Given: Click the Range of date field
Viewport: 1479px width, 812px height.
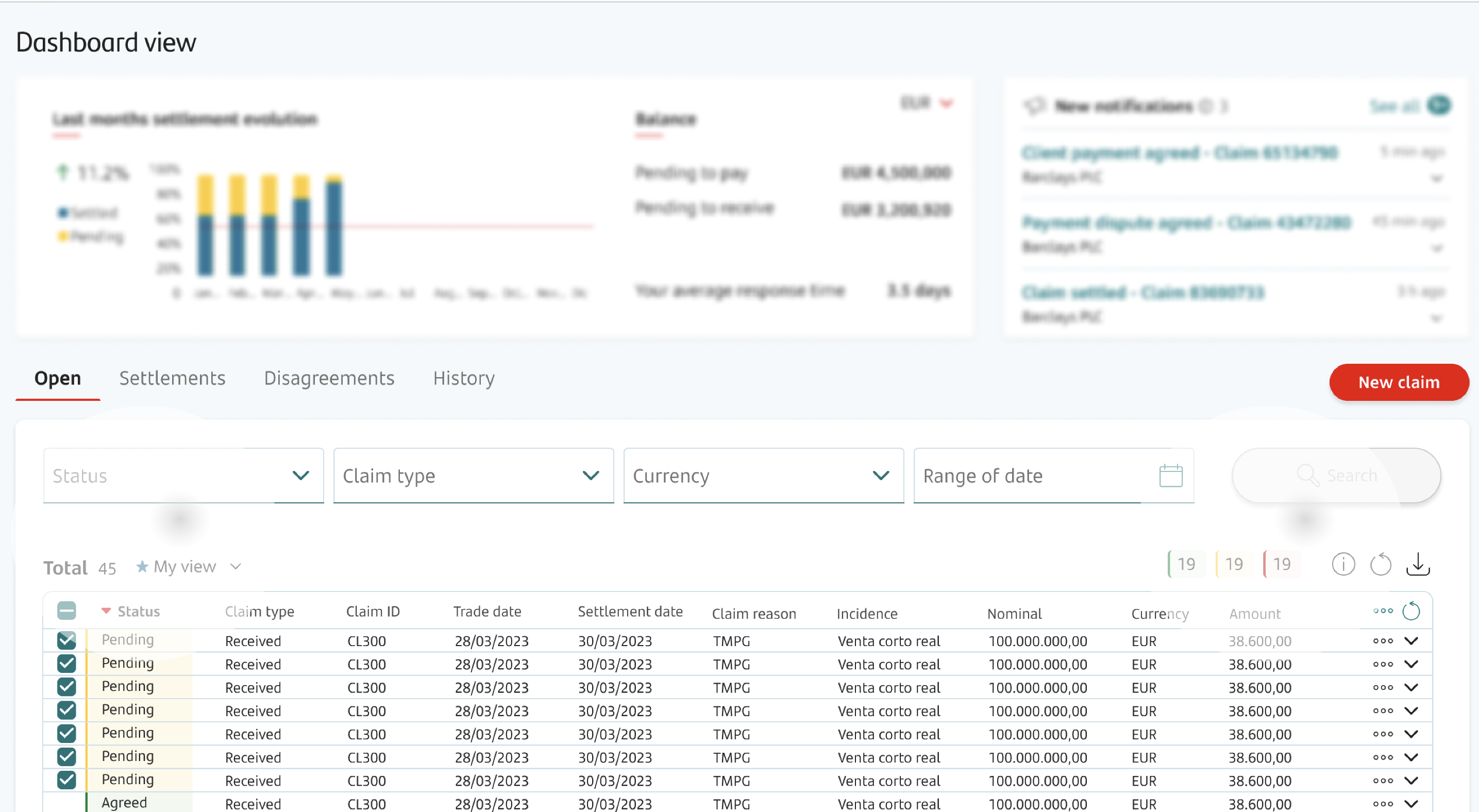Looking at the screenshot, I should (1053, 475).
